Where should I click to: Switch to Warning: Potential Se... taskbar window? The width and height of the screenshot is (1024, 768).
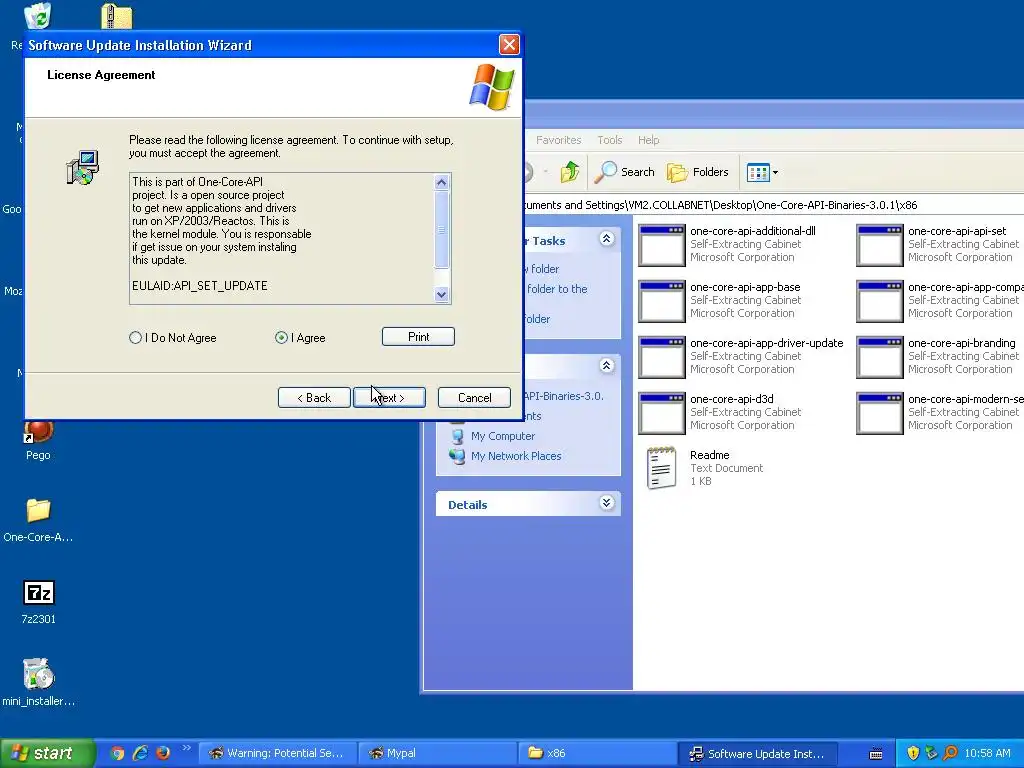[276, 753]
